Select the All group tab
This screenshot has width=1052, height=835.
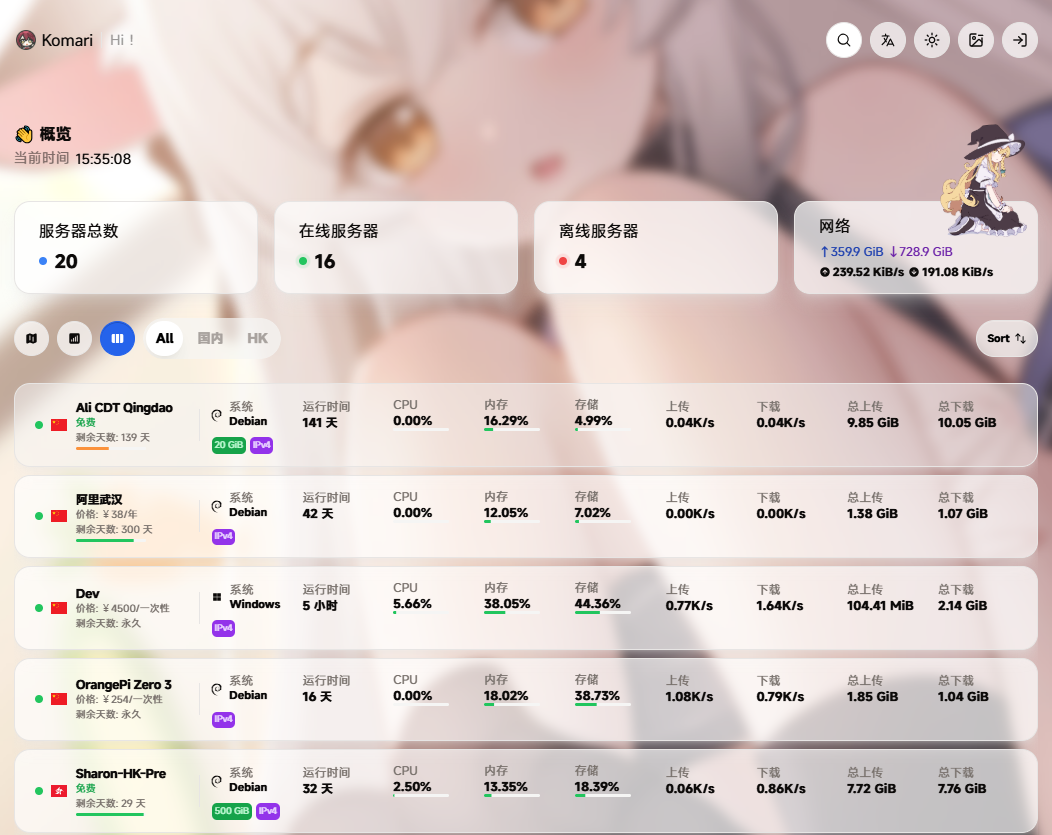(x=164, y=339)
